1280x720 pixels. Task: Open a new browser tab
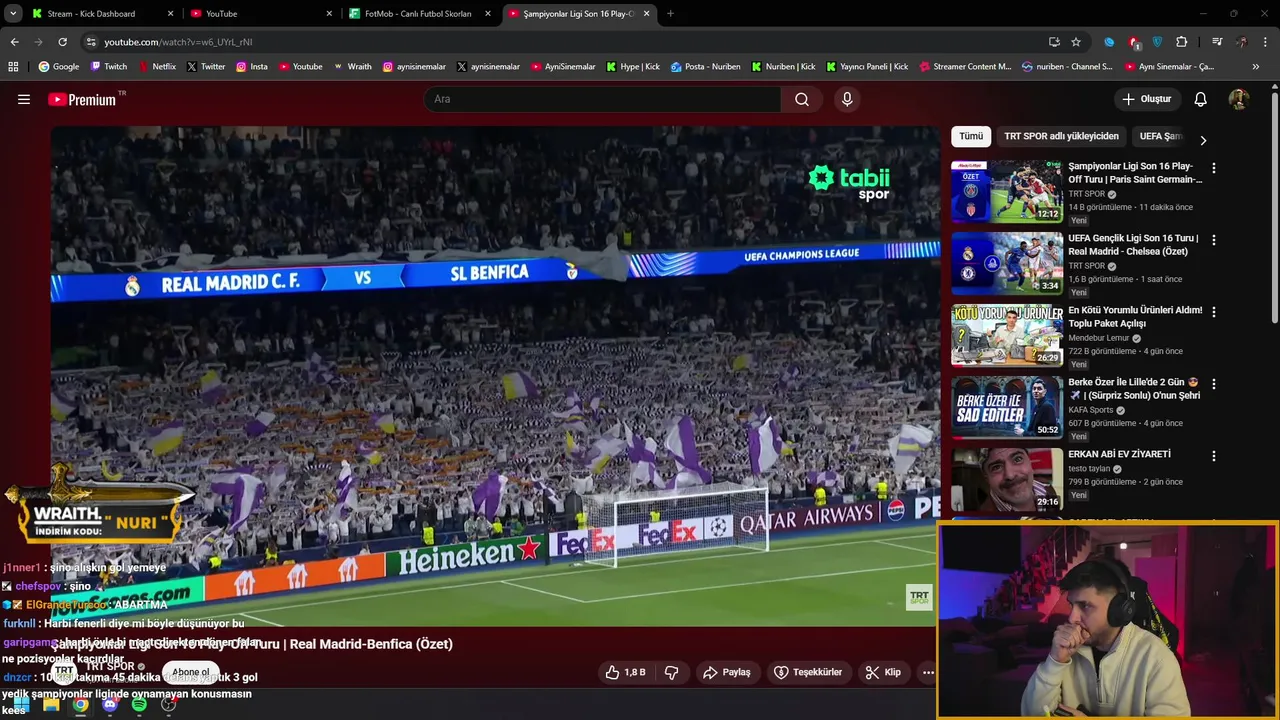pos(670,14)
